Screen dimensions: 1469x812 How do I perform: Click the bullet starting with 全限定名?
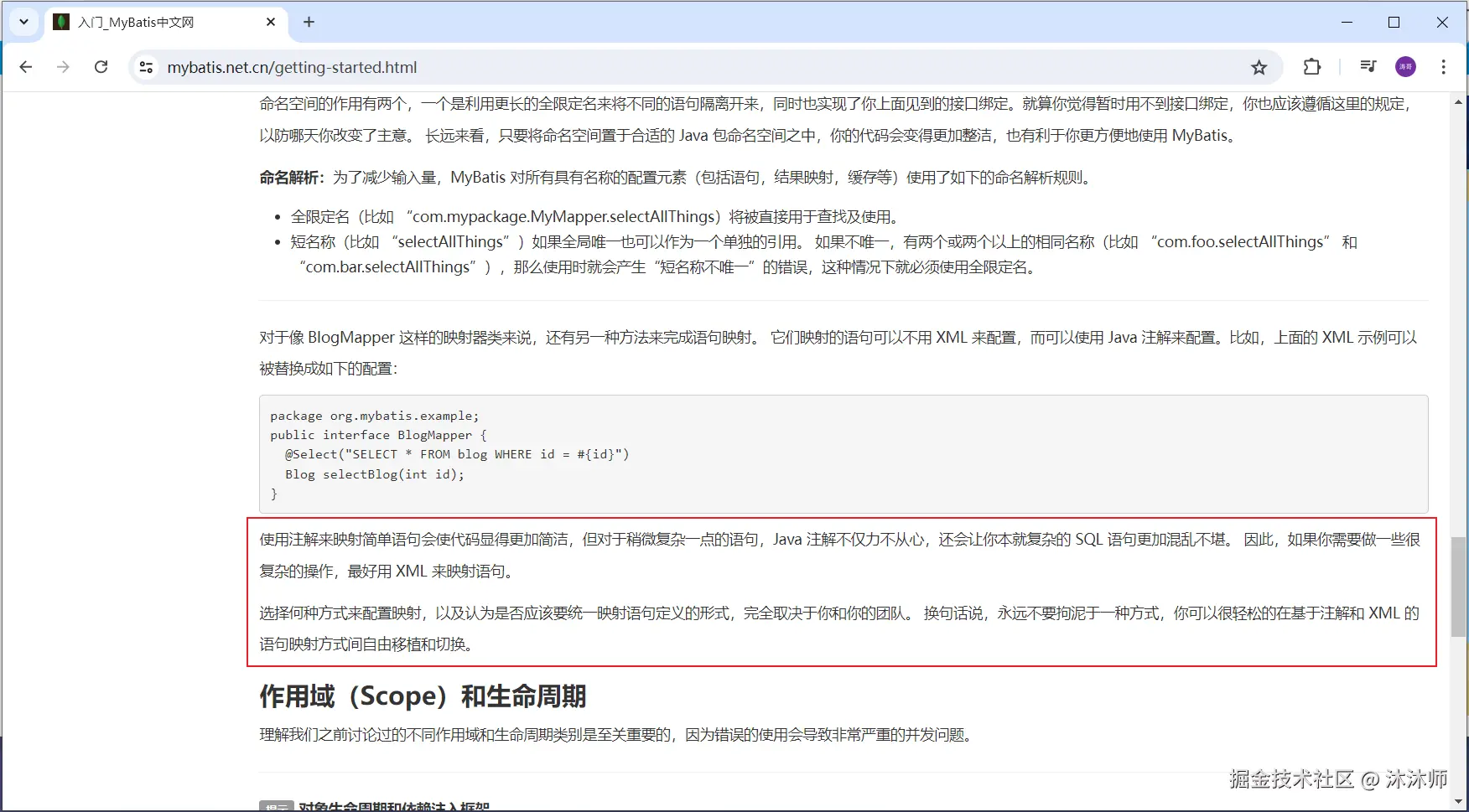coord(596,217)
